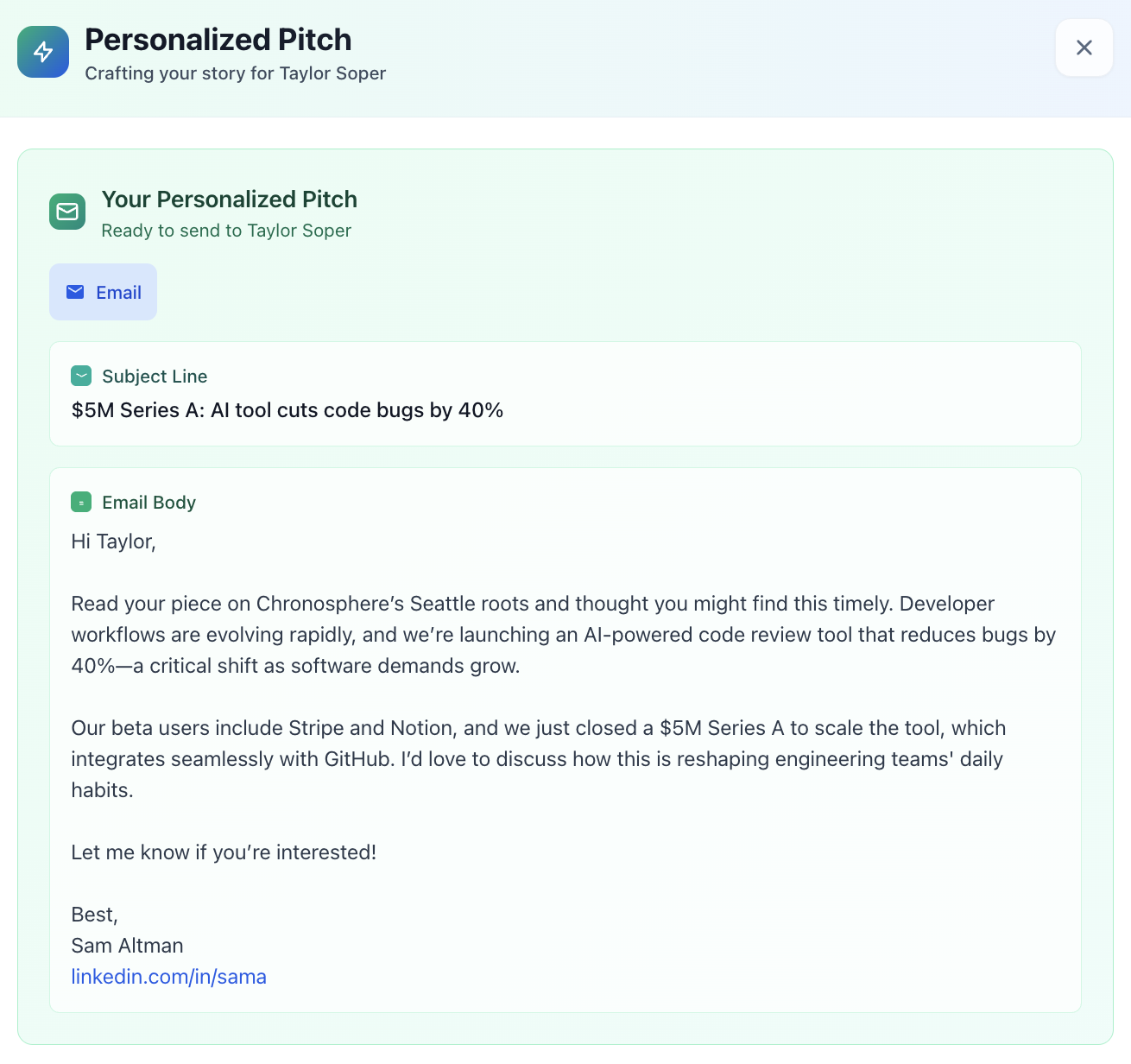Click the "Crafting your story for Taylor Soper" subtitle
Viewport: 1131px width, 1064px height.
tap(235, 73)
